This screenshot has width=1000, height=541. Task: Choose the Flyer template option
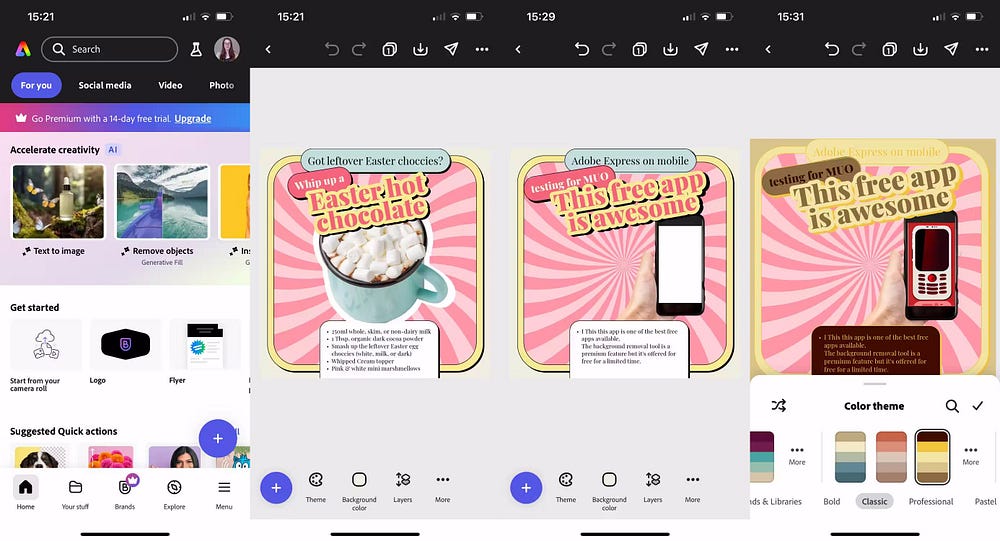pyautogui.click(x=205, y=352)
